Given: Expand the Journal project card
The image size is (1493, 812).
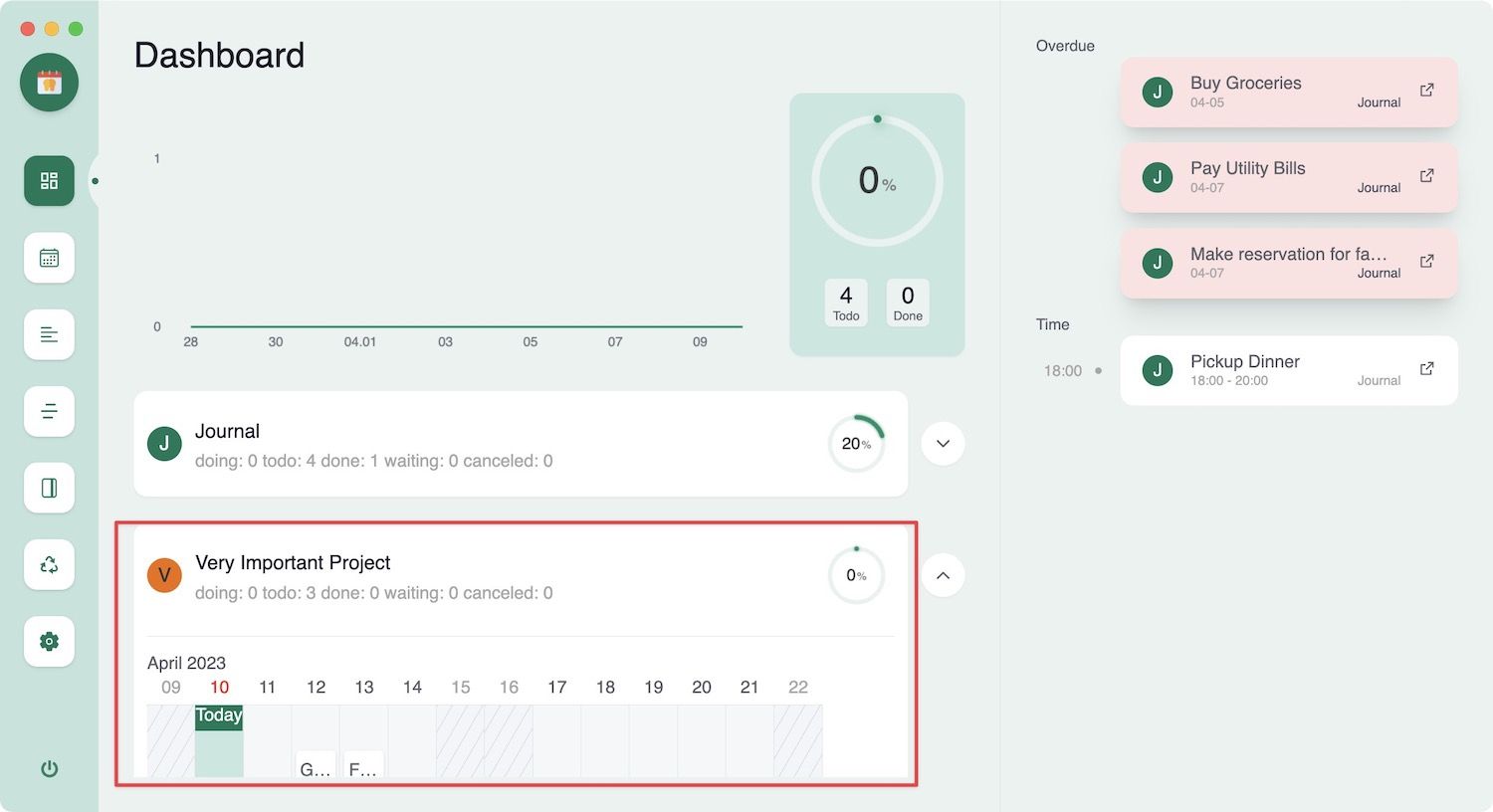Looking at the screenshot, I should (943, 444).
